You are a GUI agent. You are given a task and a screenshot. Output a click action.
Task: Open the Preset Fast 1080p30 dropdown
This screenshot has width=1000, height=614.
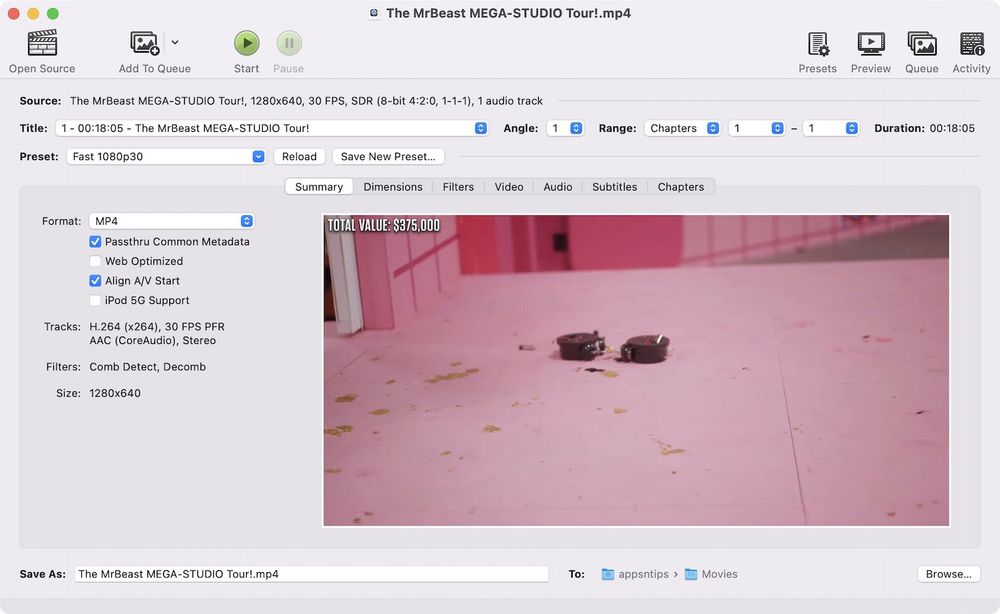point(166,156)
